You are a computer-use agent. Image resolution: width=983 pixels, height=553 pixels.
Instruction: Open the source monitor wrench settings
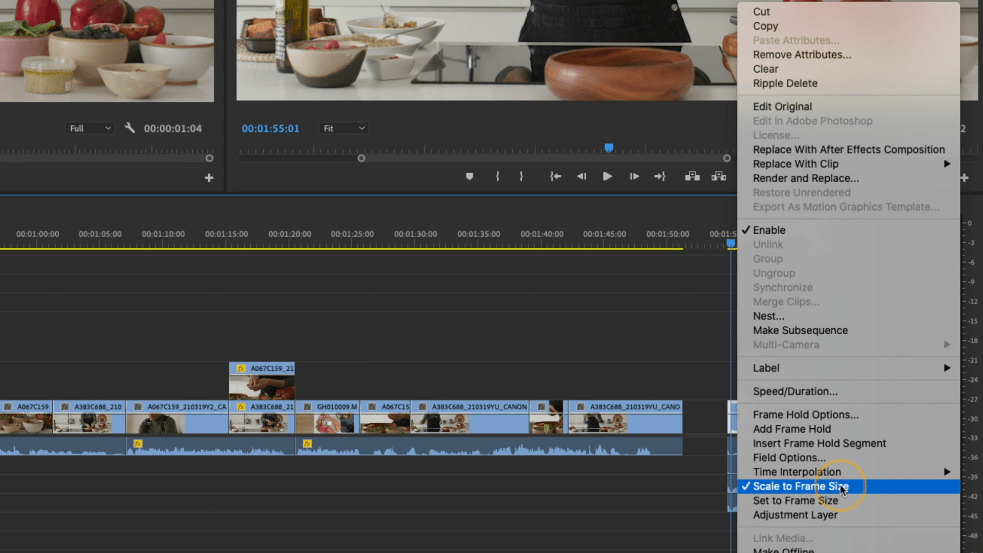pyautogui.click(x=130, y=128)
